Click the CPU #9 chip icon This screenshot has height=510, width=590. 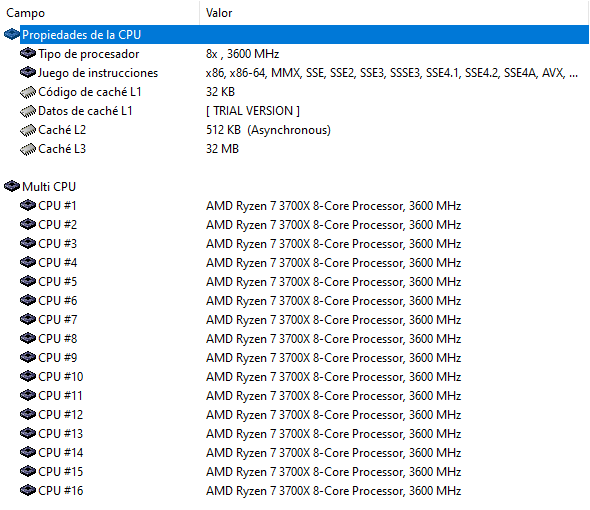(27, 357)
